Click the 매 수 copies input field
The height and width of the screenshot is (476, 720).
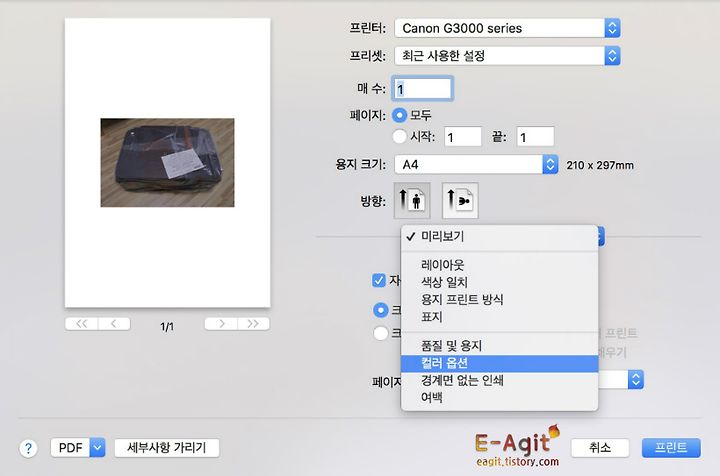(x=422, y=89)
